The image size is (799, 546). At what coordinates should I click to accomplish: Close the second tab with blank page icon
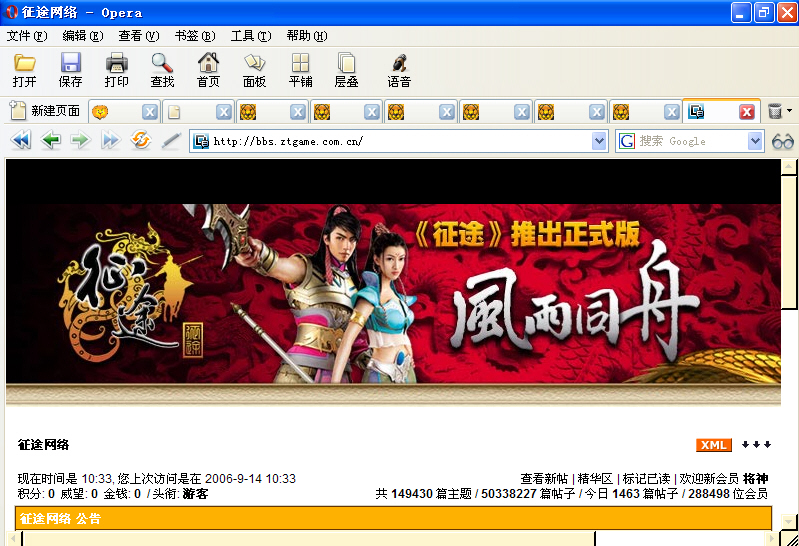point(223,112)
